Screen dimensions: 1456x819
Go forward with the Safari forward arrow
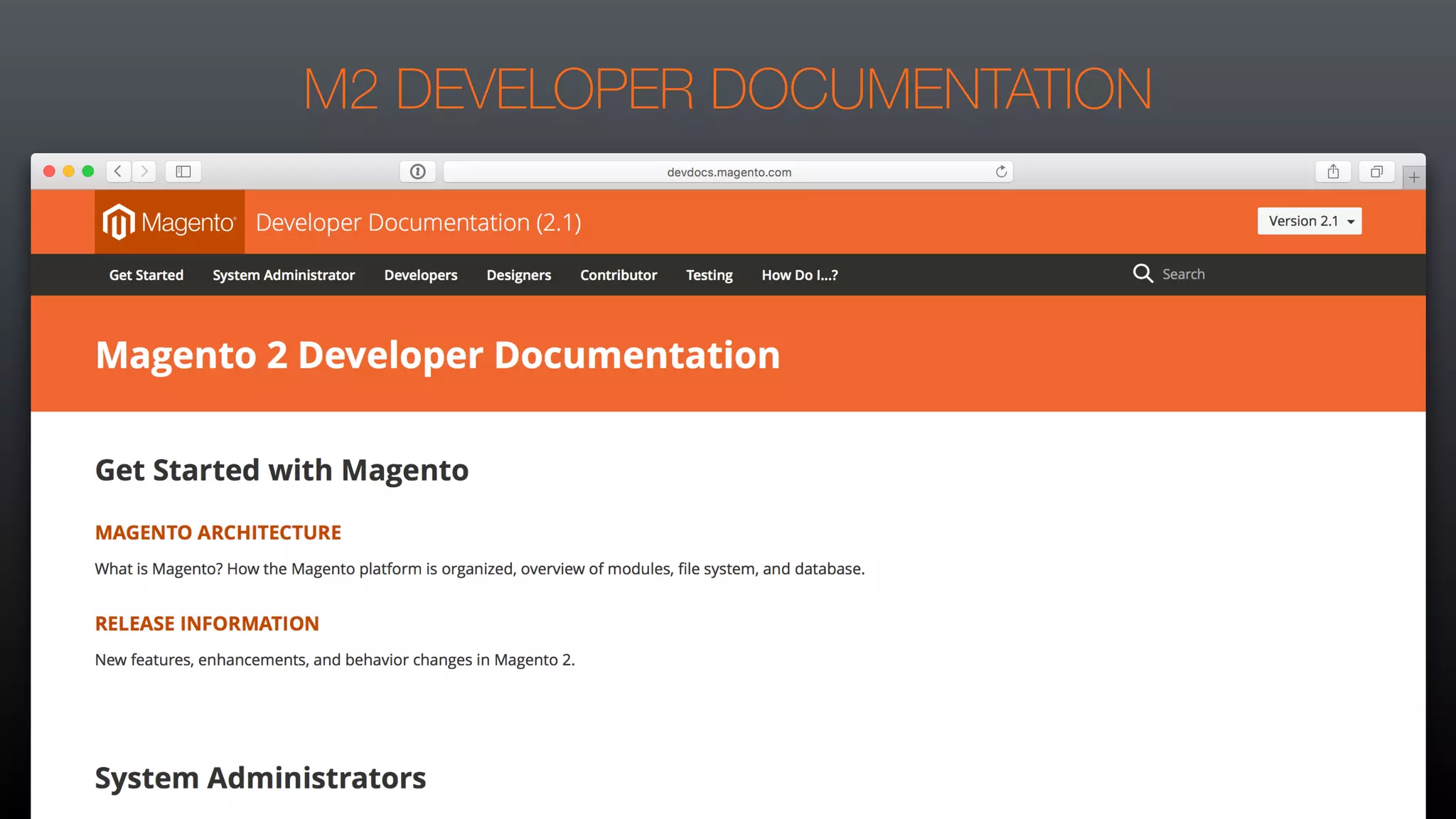pyautogui.click(x=144, y=171)
